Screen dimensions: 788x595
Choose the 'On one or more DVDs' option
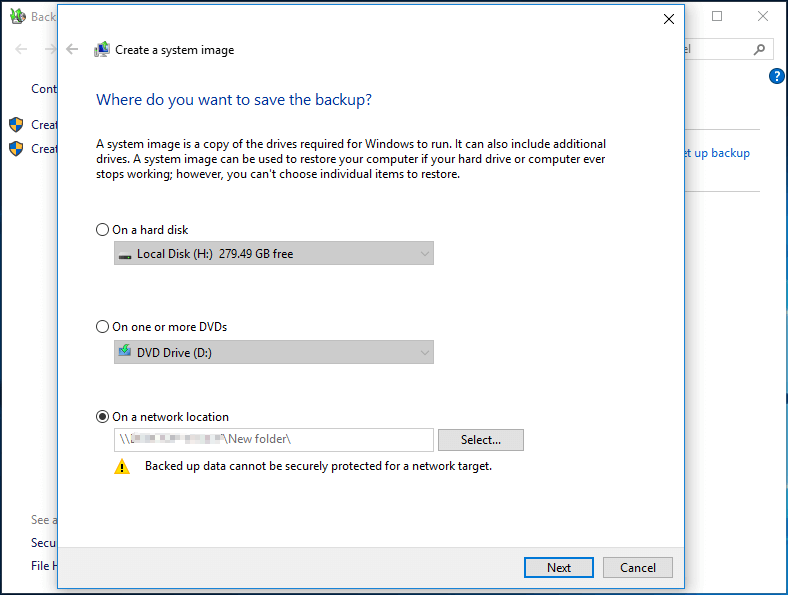pos(103,327)
